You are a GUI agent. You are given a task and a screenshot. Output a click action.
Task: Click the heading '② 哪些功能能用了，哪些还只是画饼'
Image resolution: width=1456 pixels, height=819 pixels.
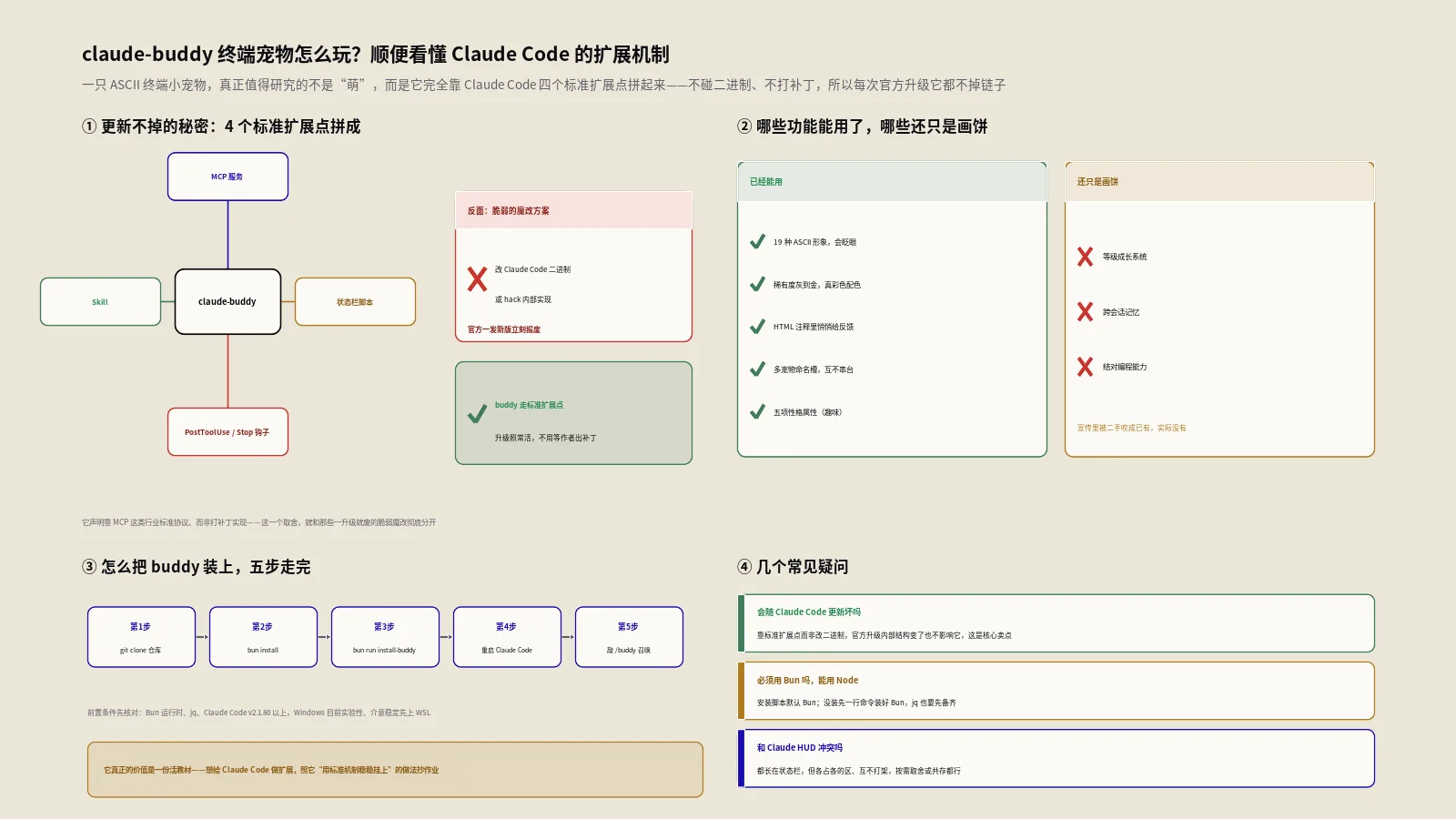point(862,126)
